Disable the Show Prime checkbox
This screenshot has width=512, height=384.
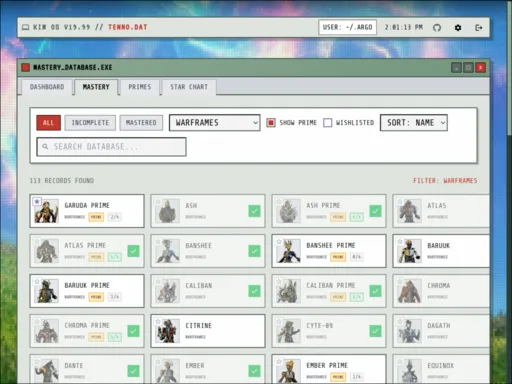[271, 123]
